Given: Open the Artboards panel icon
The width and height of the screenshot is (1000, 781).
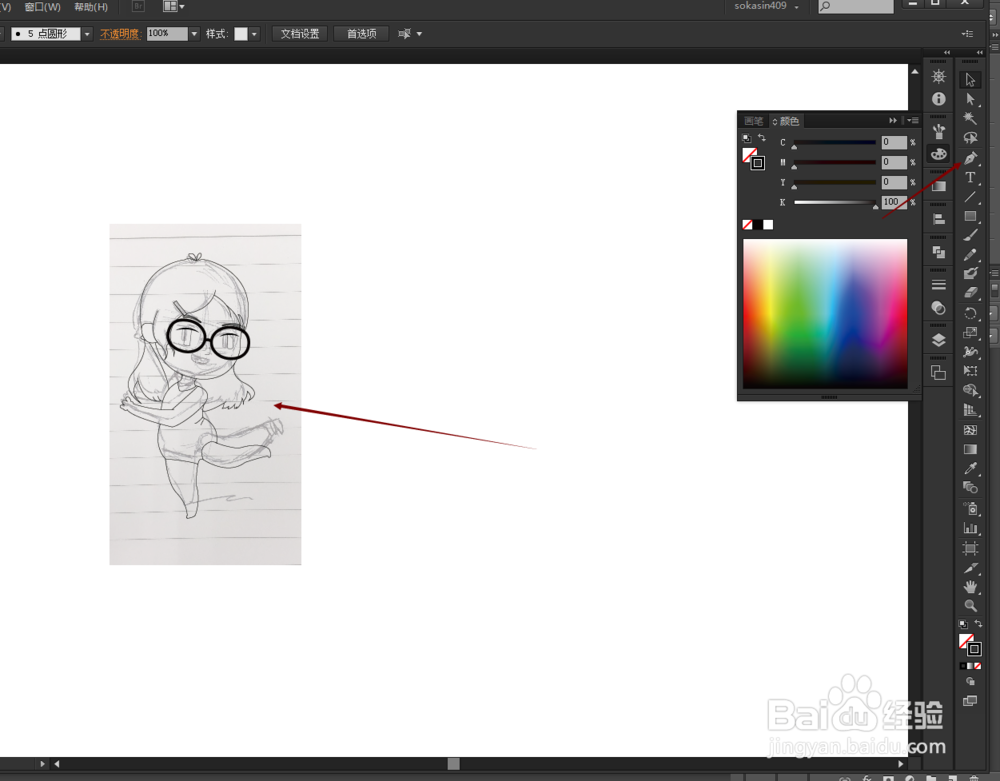Looking at the screenshot, I should tap(938, 373).
